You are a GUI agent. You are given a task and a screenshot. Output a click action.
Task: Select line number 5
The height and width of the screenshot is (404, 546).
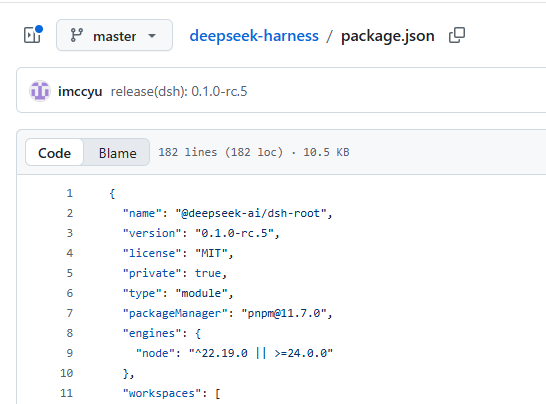pos(70,273)
